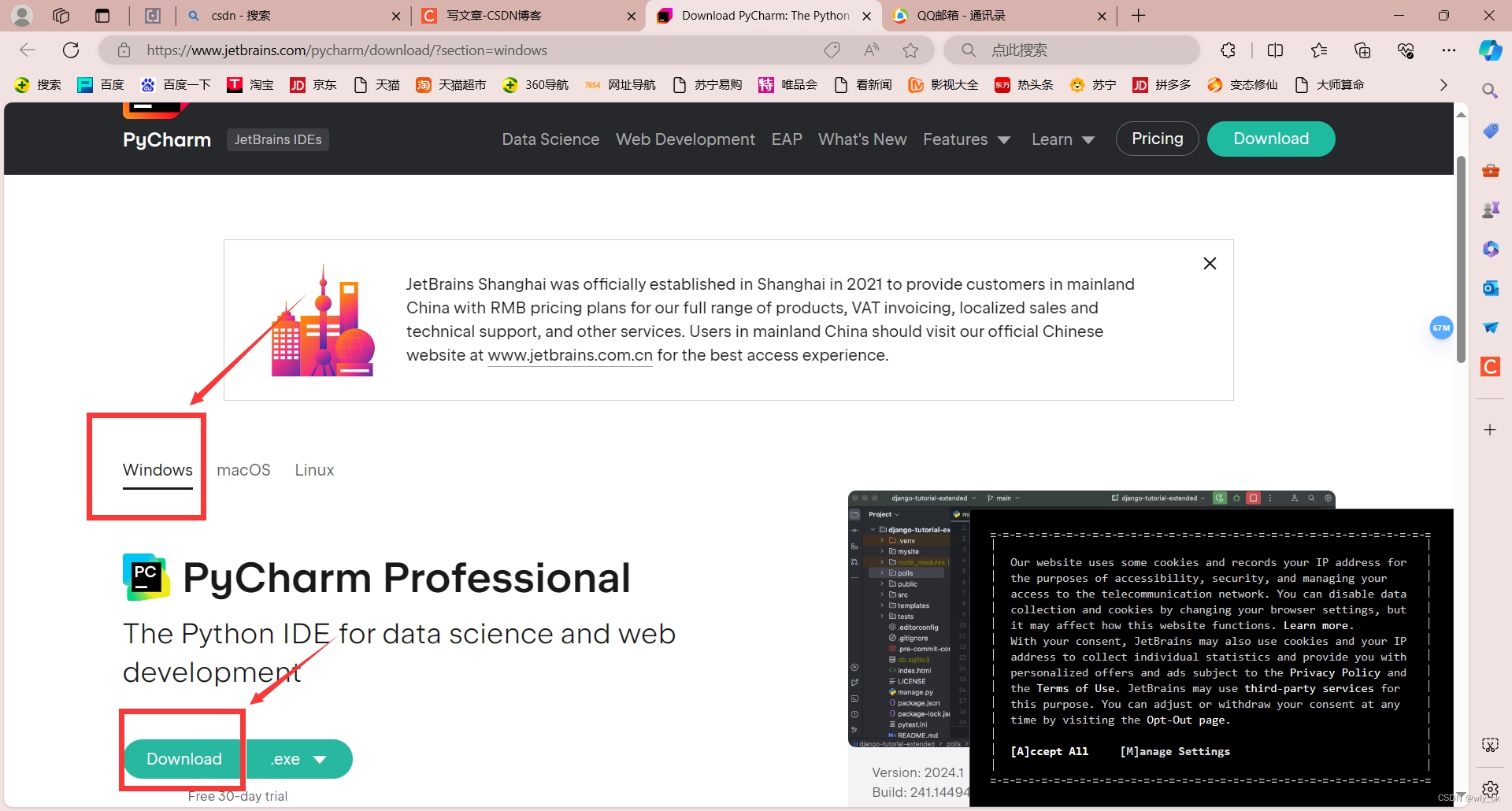The image size is (1512, 811).
Task: Open the tab actions menu icon
Action: point(102,15)
